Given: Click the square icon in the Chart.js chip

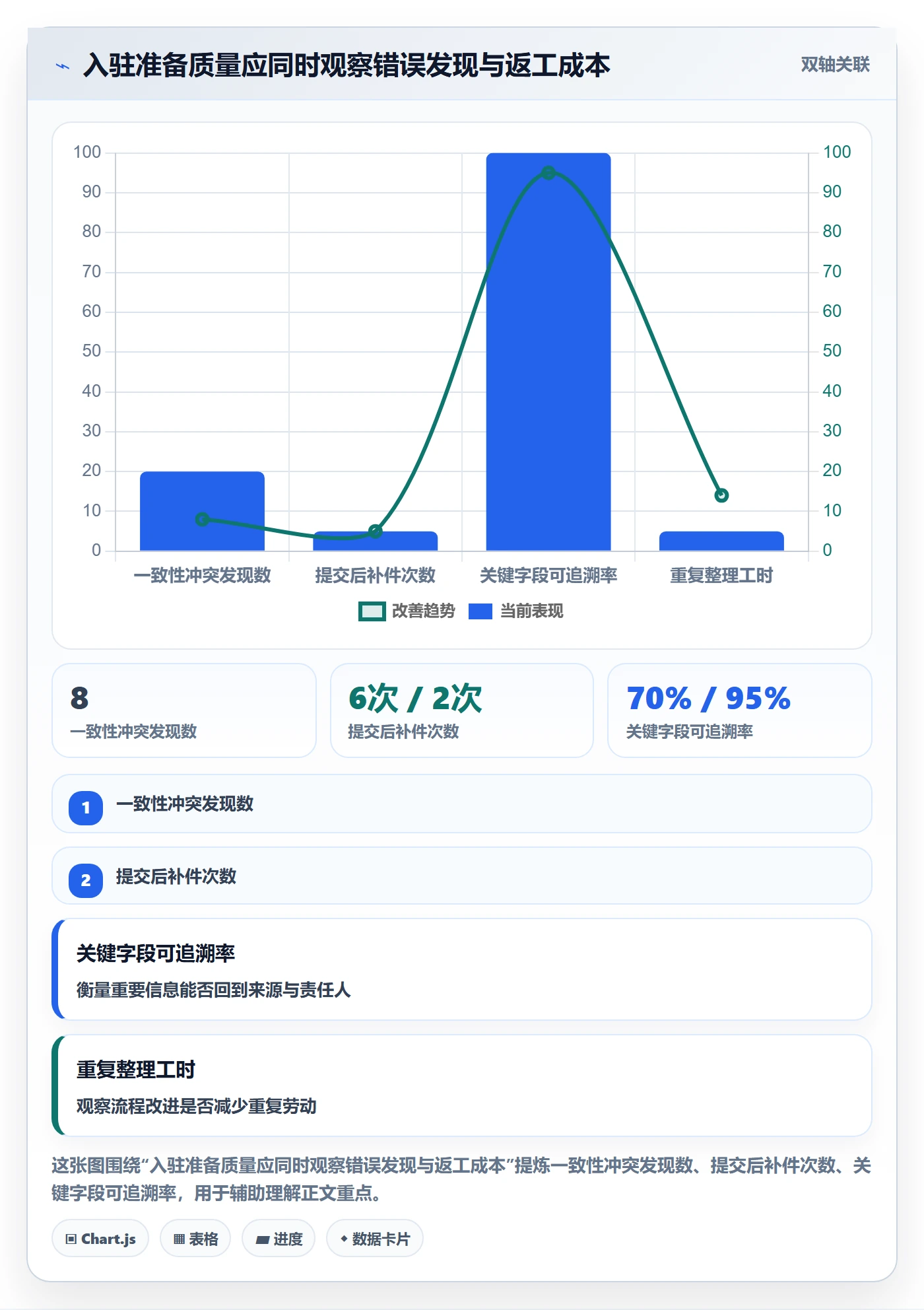Looking at the screenshot, I should [71, 1239].
